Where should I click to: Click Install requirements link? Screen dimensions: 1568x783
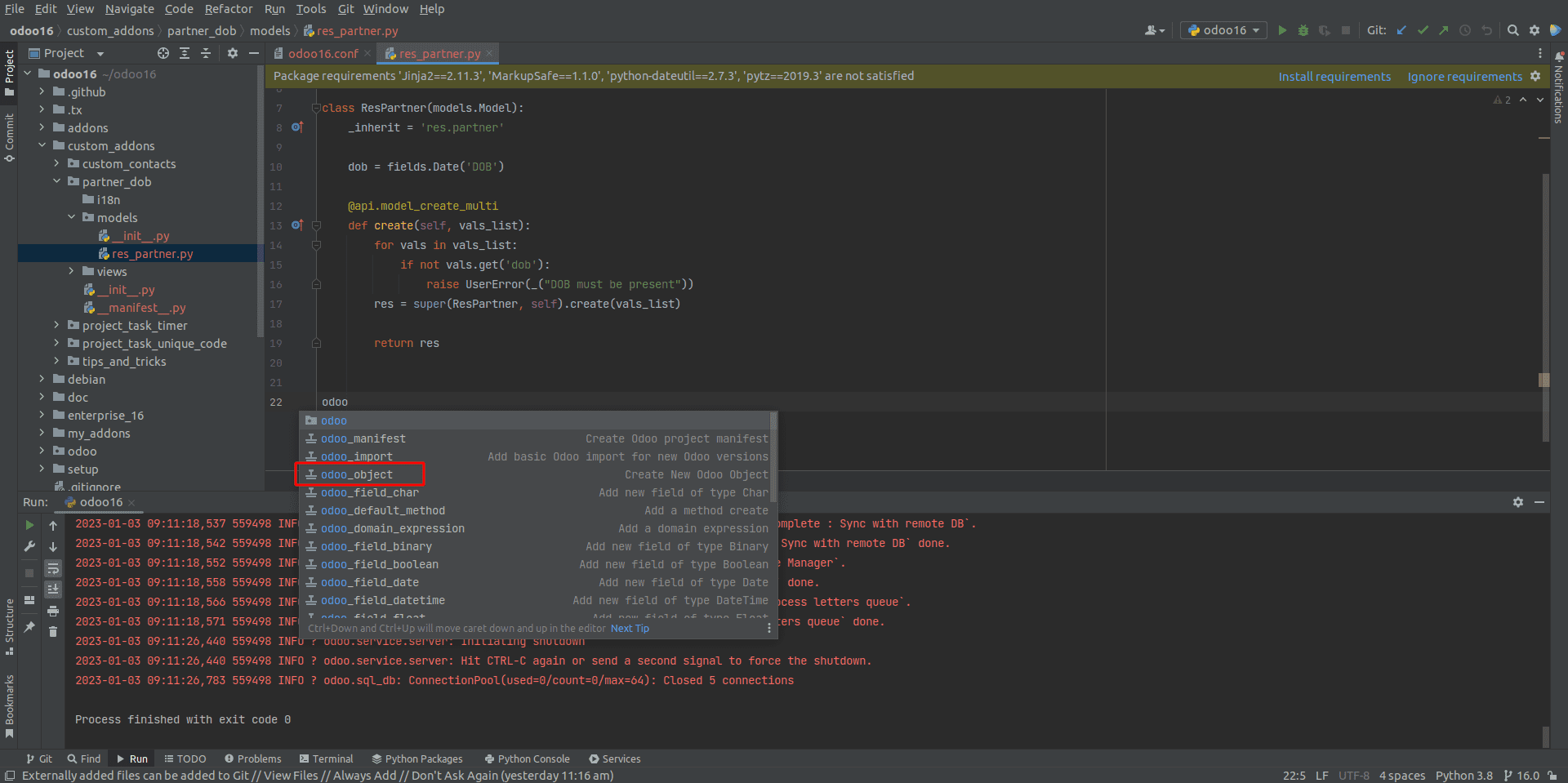1334,77
